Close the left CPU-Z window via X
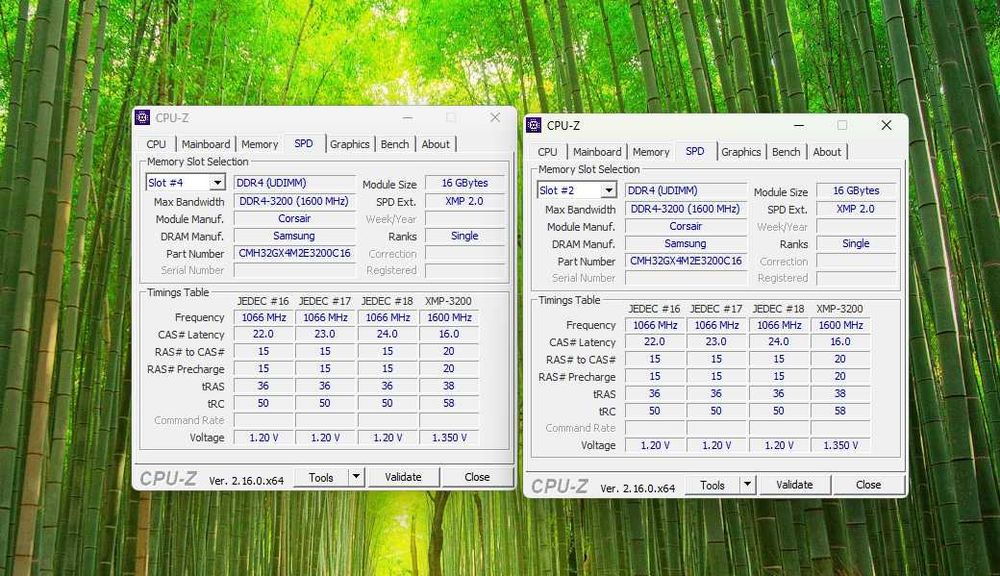This screenshot has height=576, width=1000. point(495,117)
